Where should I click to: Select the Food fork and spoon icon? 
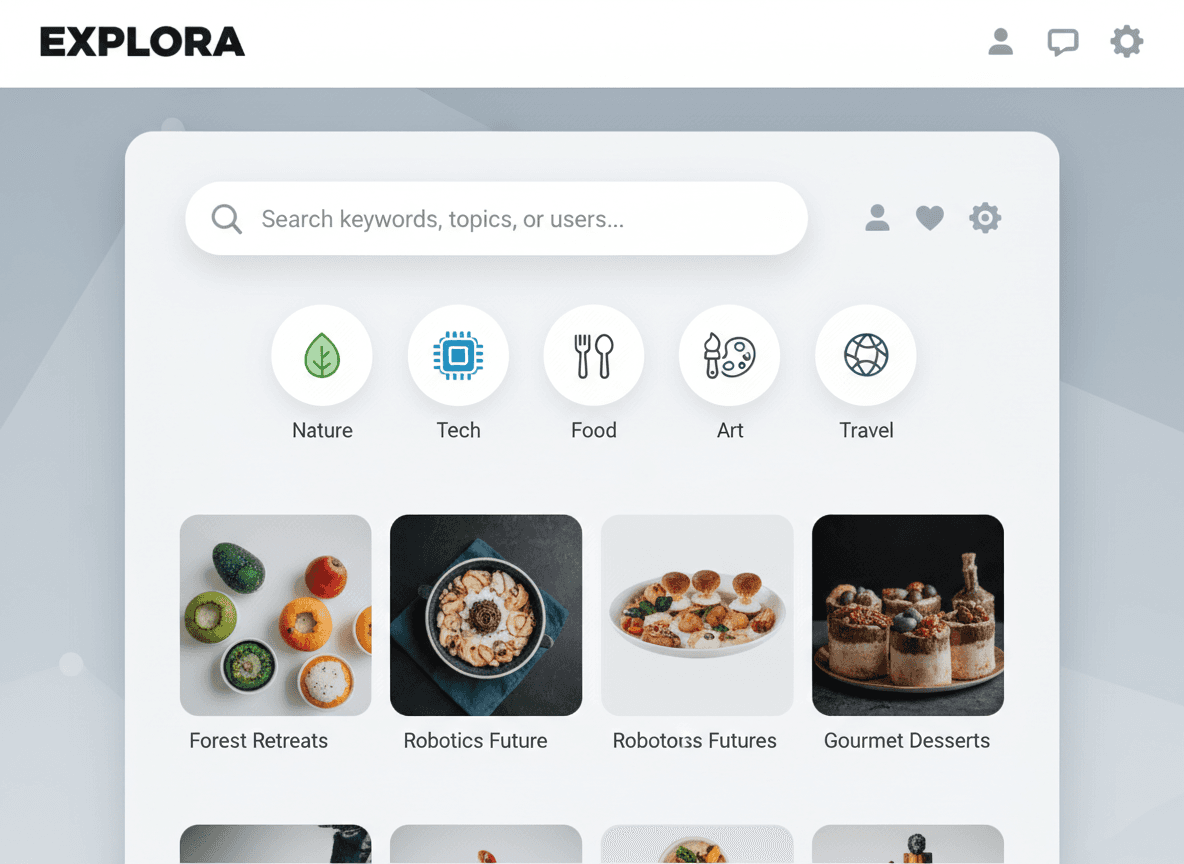[594, 355]
